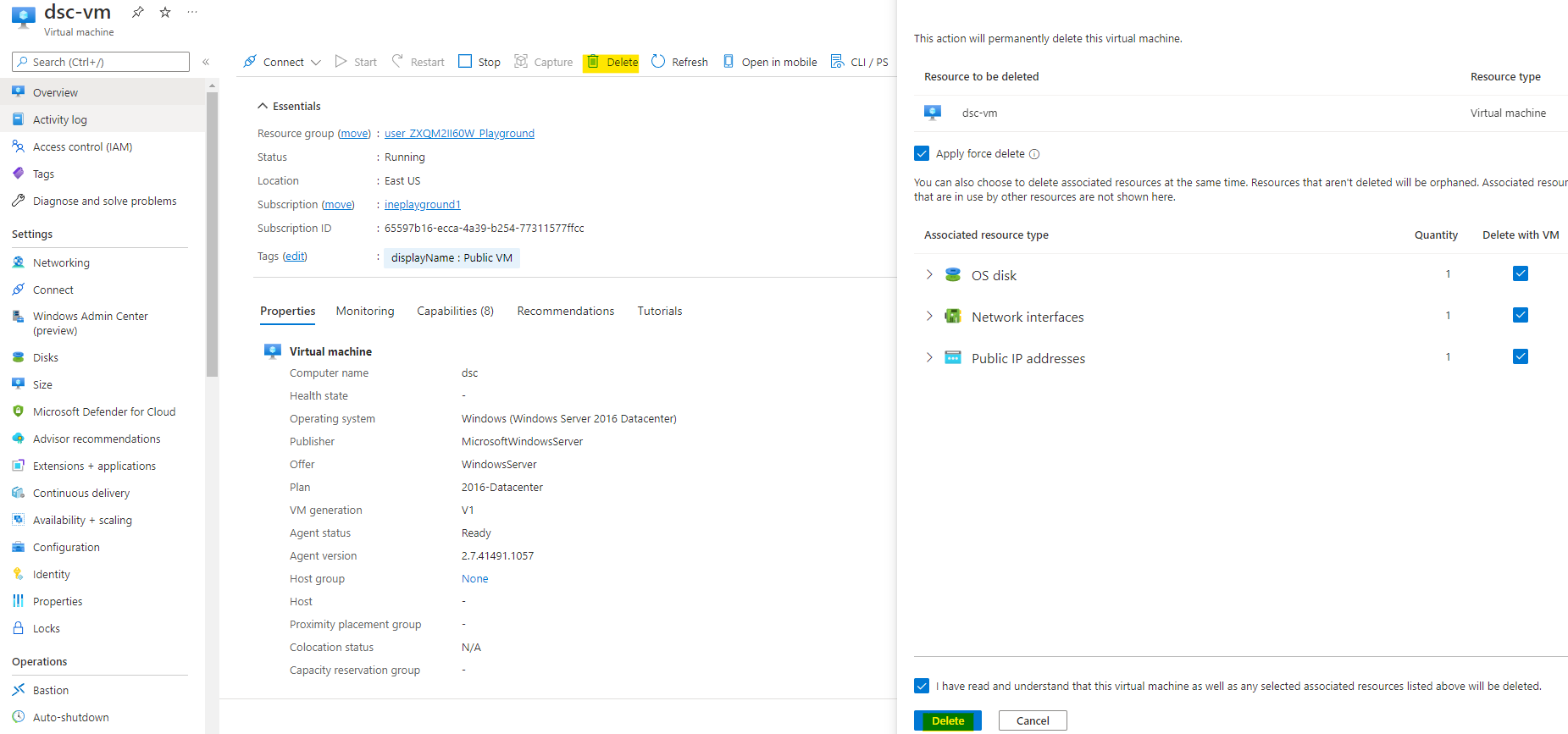Toggle the OS disk Delete with VM checkbox
Viewport: 1568px width, 734px height.
[x=1520, y=273]
